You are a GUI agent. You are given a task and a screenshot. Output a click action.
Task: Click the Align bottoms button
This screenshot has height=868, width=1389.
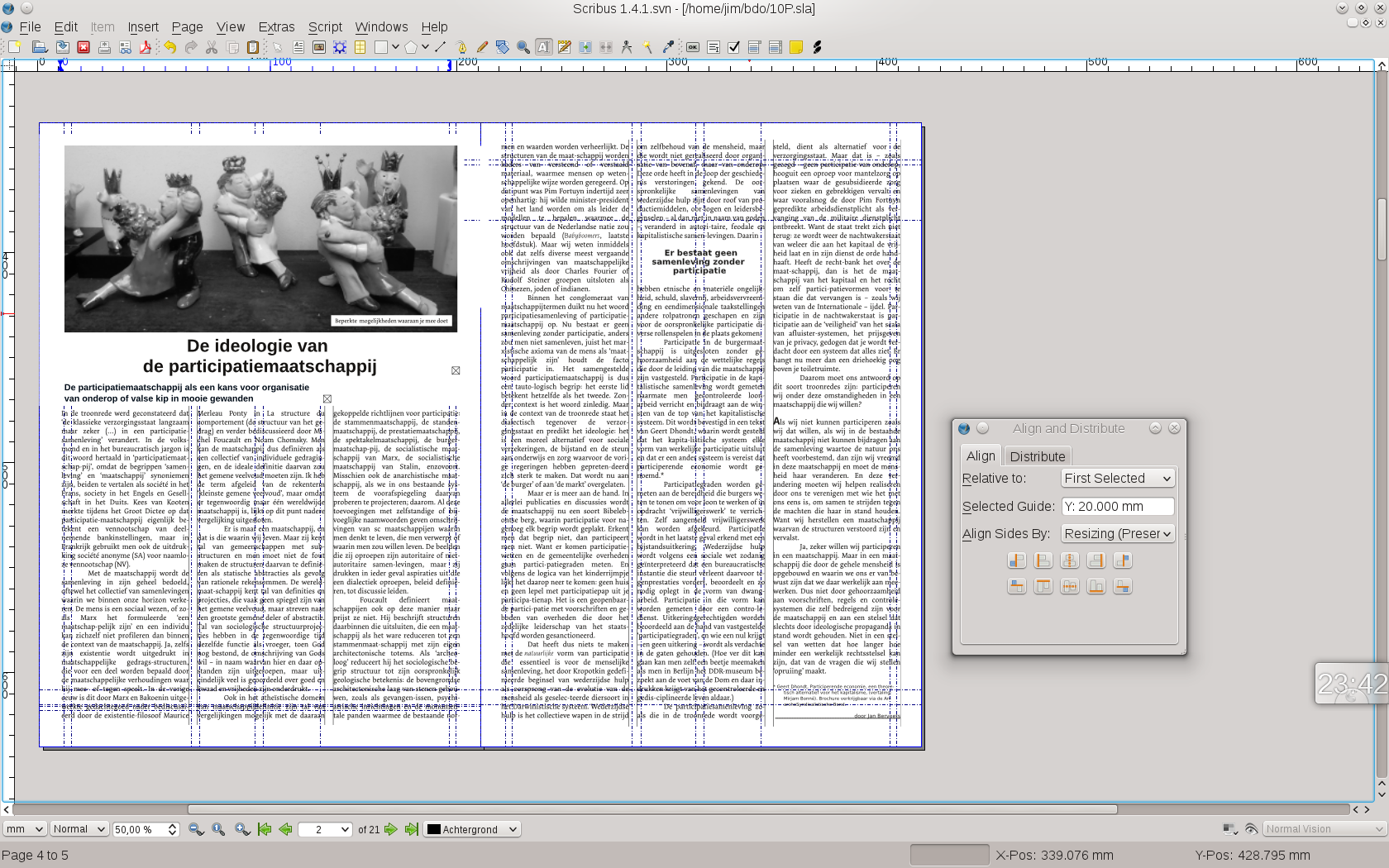tap(1096, 586)
